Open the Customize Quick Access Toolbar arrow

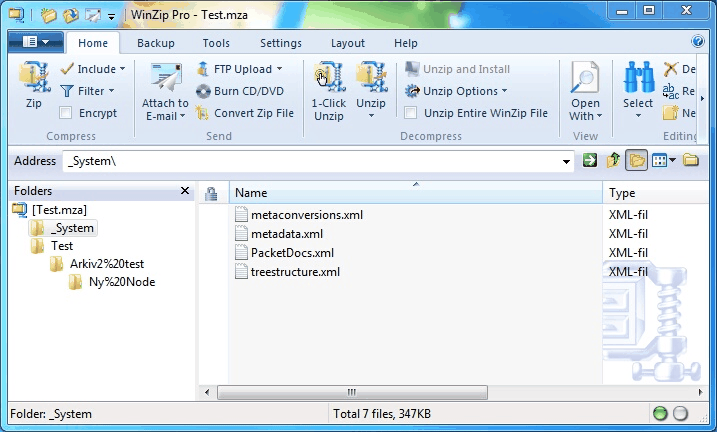point(112,16)
